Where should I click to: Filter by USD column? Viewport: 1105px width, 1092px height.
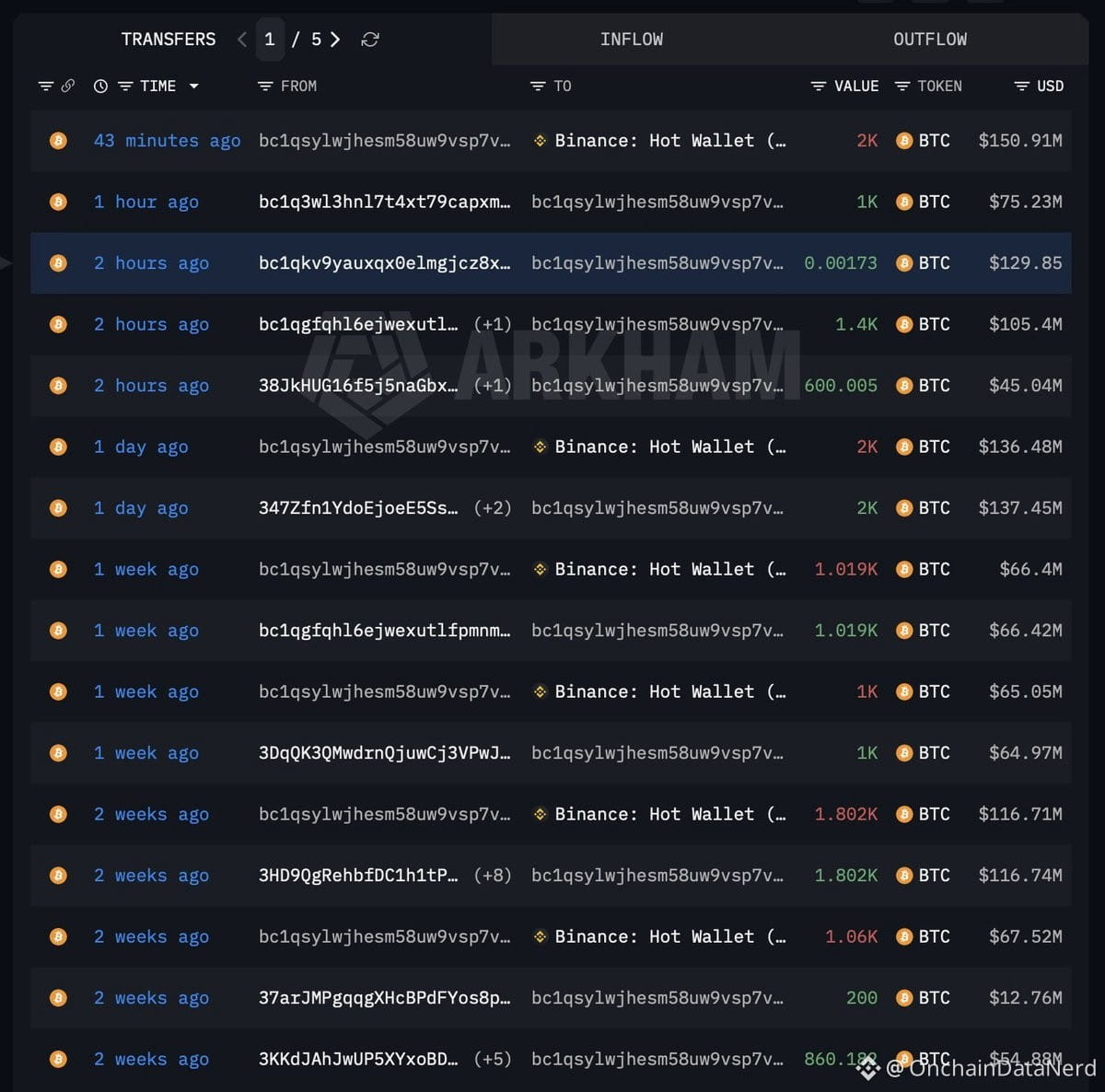pyautogui.click(x=1021, y=86)
